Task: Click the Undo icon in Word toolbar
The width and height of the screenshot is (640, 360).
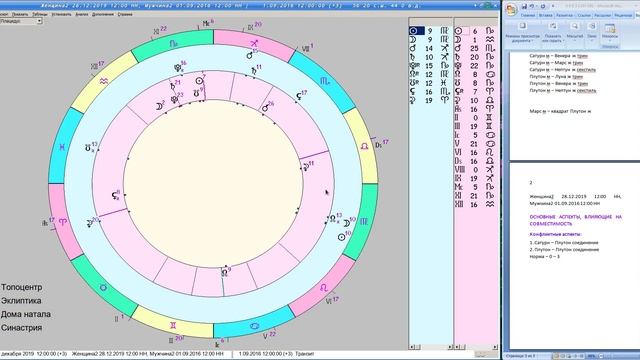Action: point(532,6)
